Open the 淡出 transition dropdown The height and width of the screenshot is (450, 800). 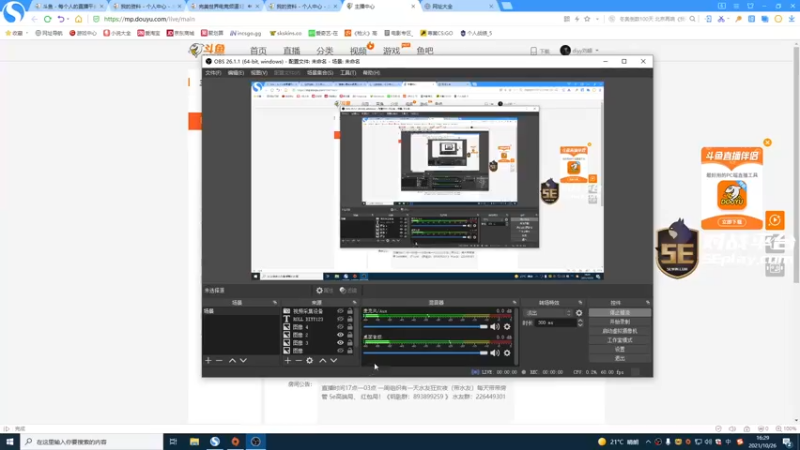(x=548, y=313)
